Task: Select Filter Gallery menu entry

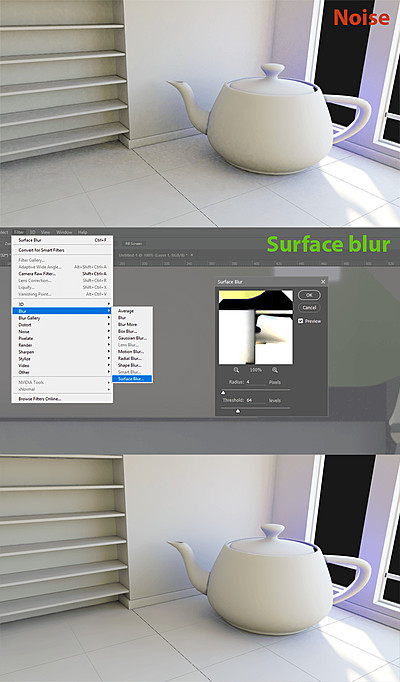Action: click(x=62, y=260)
